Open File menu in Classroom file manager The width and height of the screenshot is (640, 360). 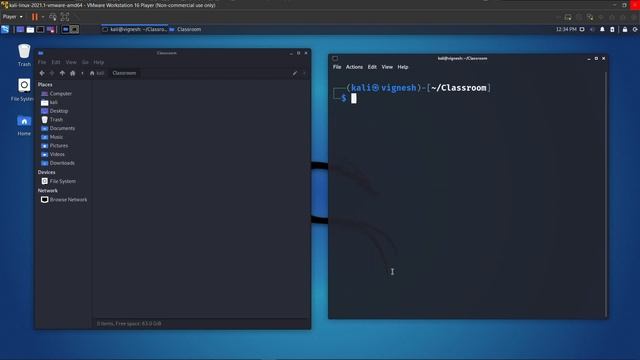(x=42, y=62)
